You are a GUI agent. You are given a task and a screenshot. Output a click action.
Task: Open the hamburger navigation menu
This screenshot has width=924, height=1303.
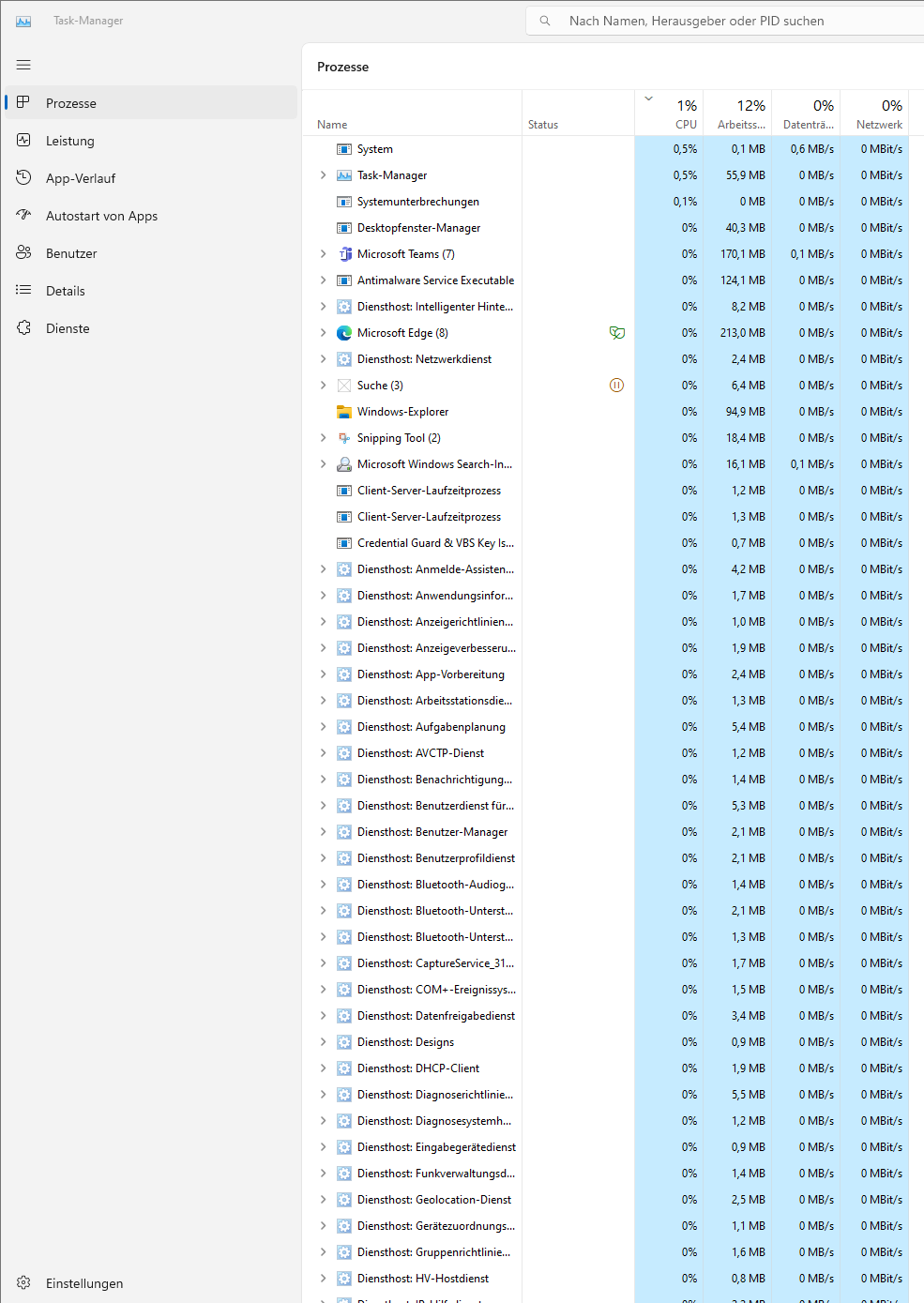coord(23,65)
